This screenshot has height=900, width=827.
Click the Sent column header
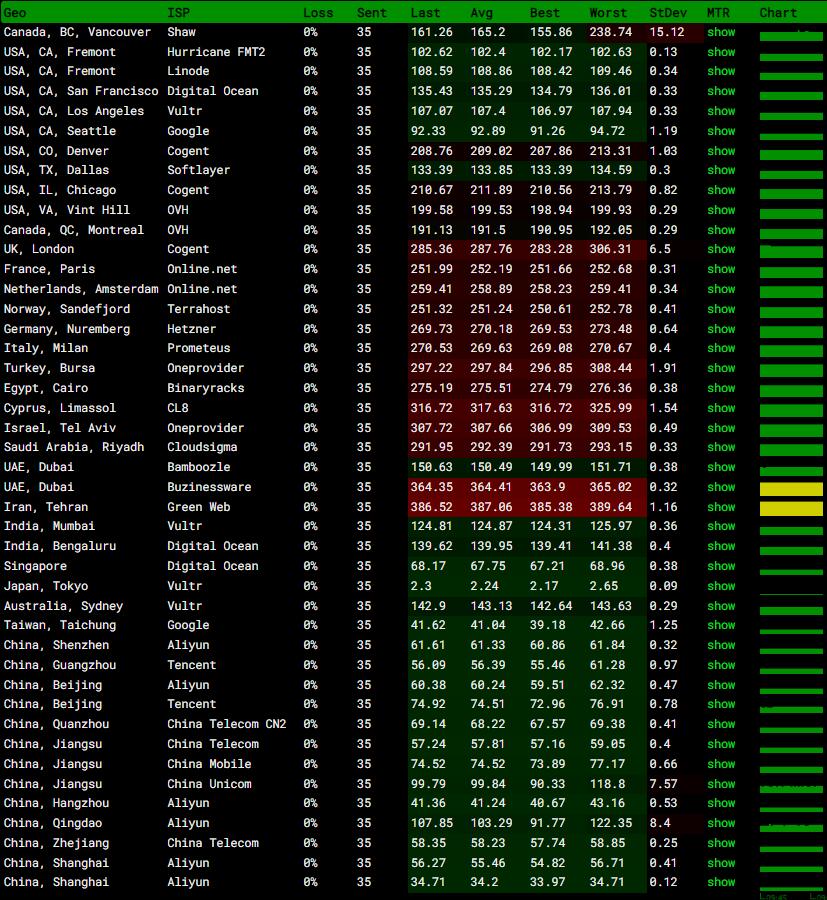(371, 13)
